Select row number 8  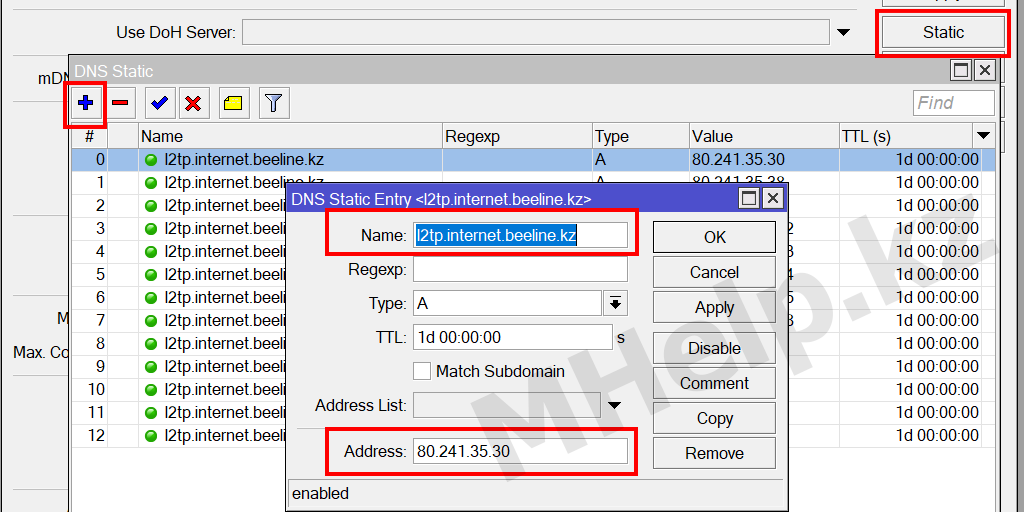(x=100, y=344)
